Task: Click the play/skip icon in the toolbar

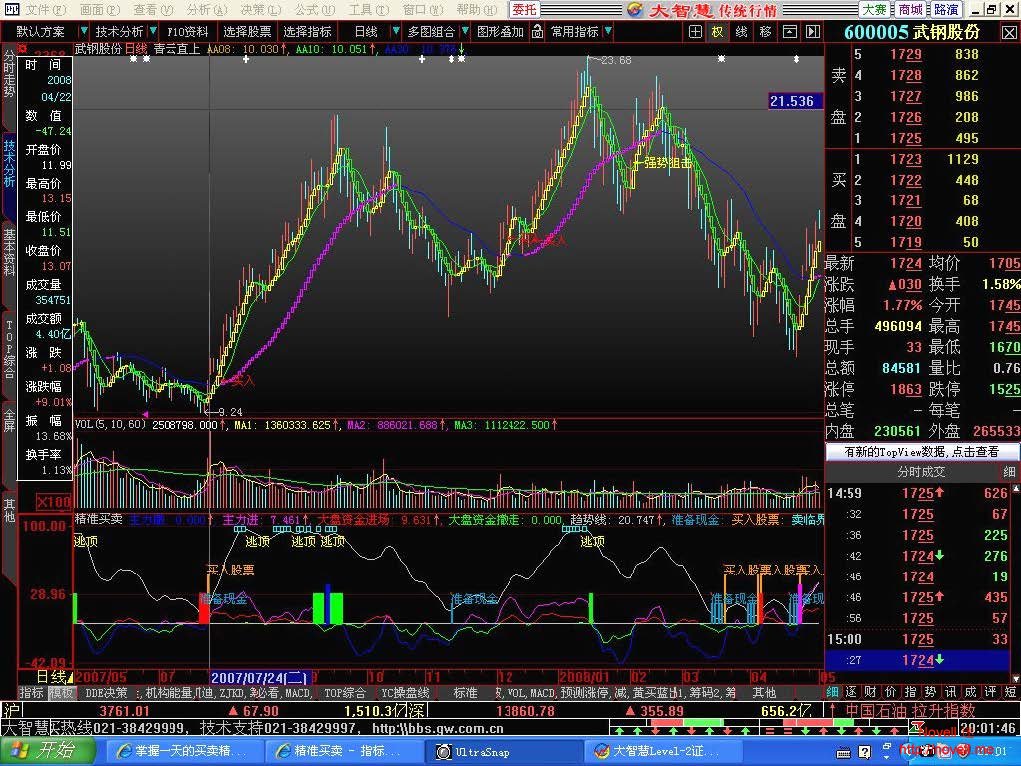Action: 813,31
